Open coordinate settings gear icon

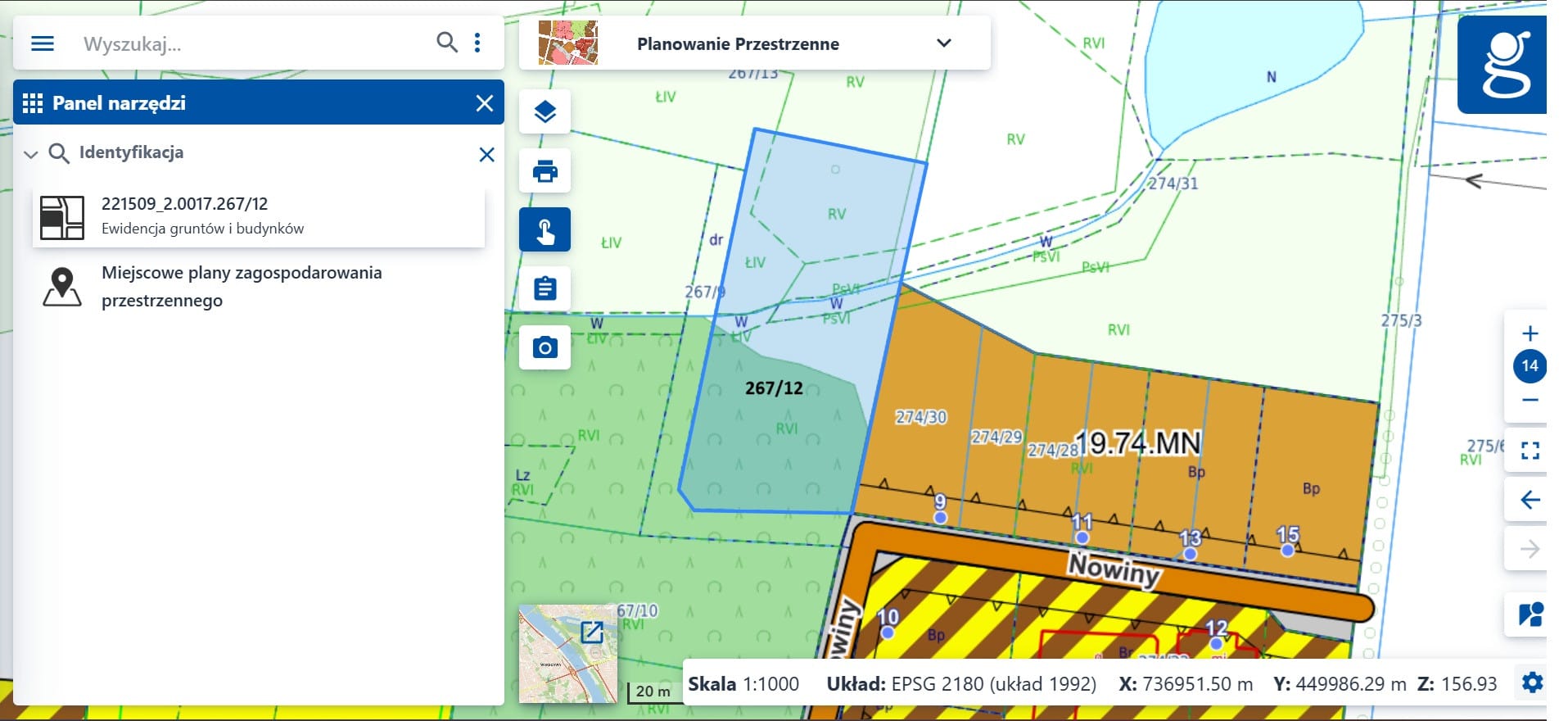1532,682
